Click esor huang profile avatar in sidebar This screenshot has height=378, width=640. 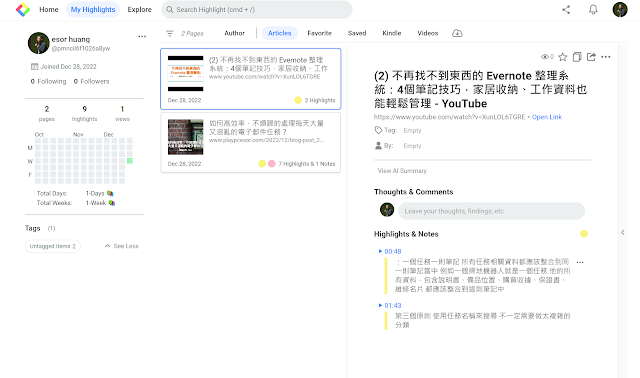click(x=38, y=43)
